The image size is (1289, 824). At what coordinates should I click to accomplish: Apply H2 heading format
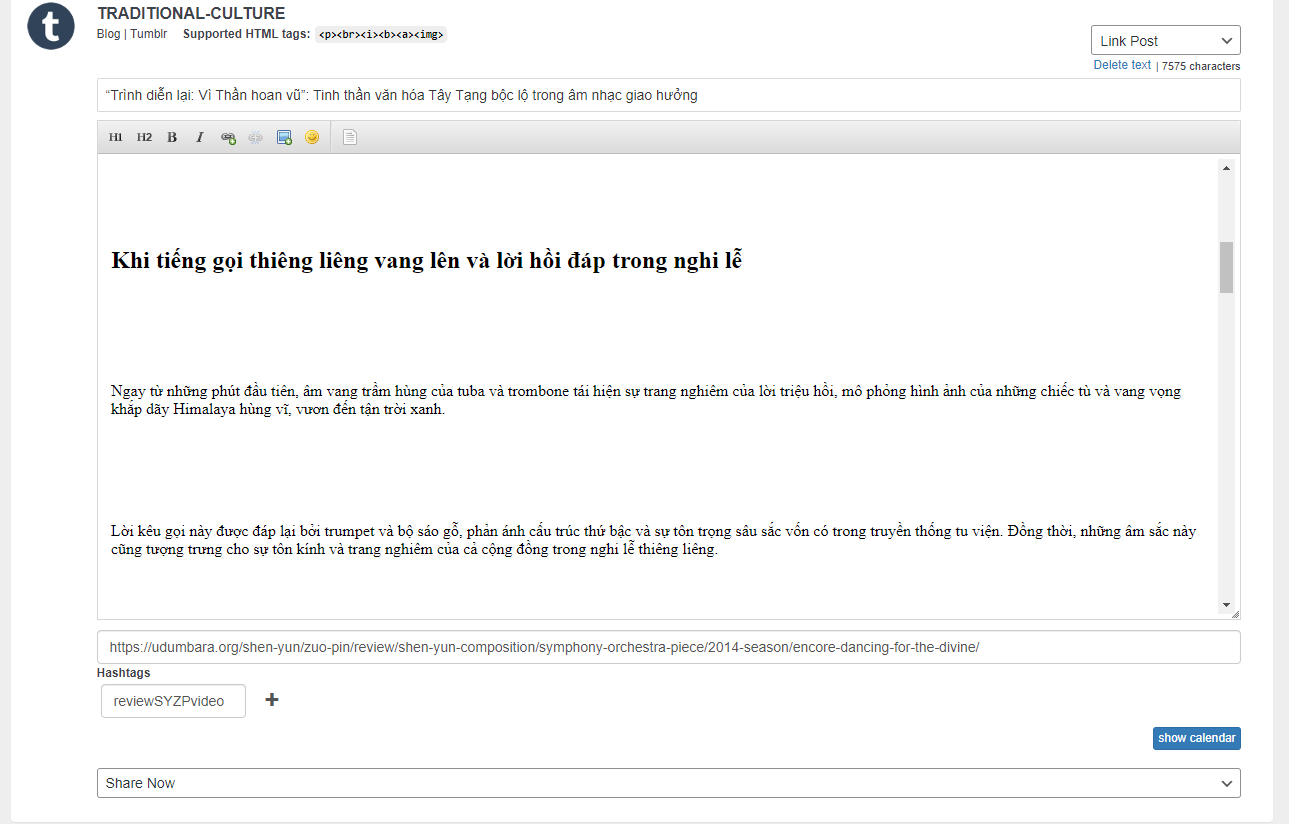[144, 137]
